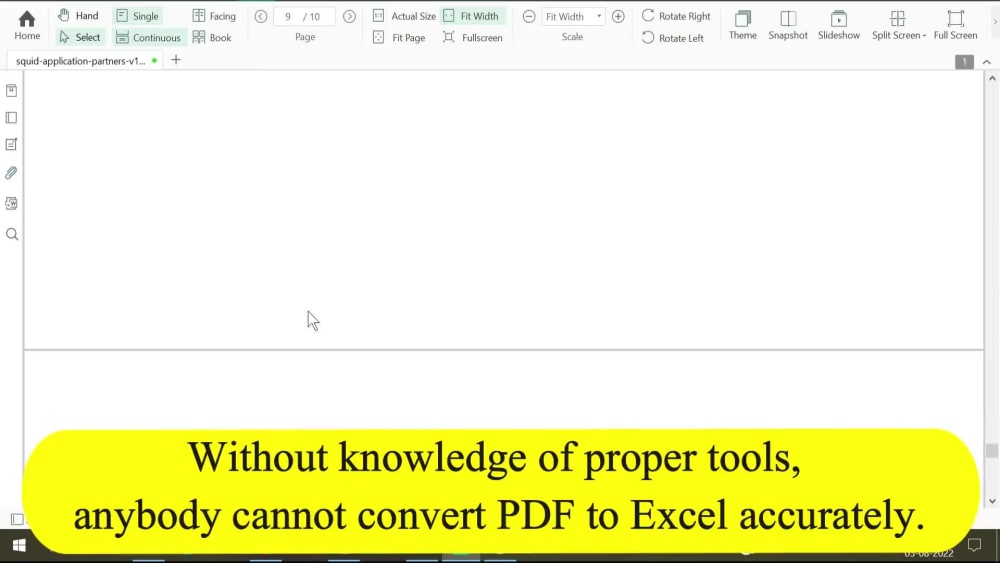Activate the Select tool

80,37
